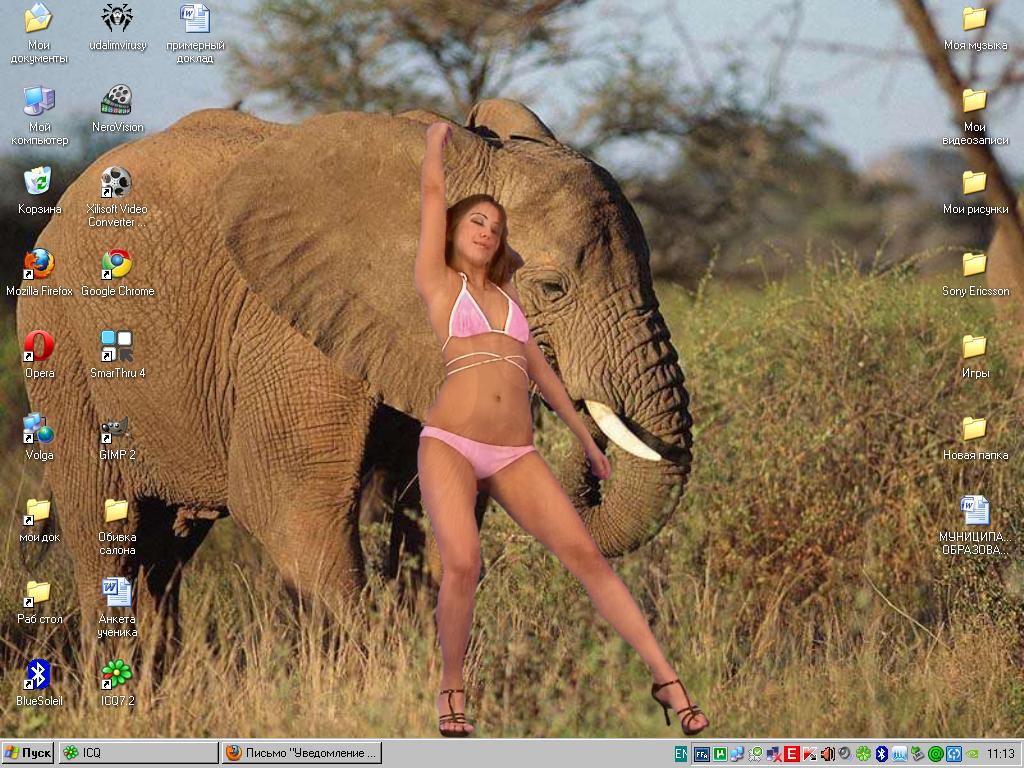This screenshot has width=1024, height=768.
Task: Open the Sony Ericsson folder
Action: click(975, 265)
